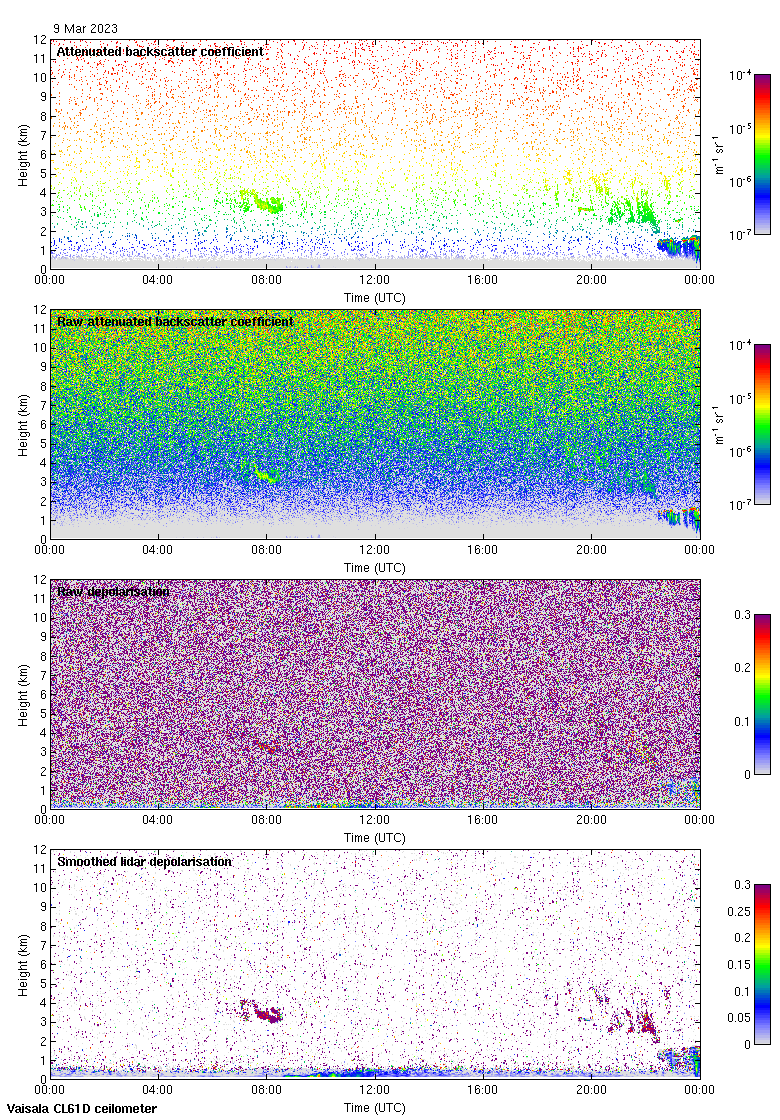
Task: Click the 0.05 label on the smoothed depolarisation colorbar
Action: 739,1018
